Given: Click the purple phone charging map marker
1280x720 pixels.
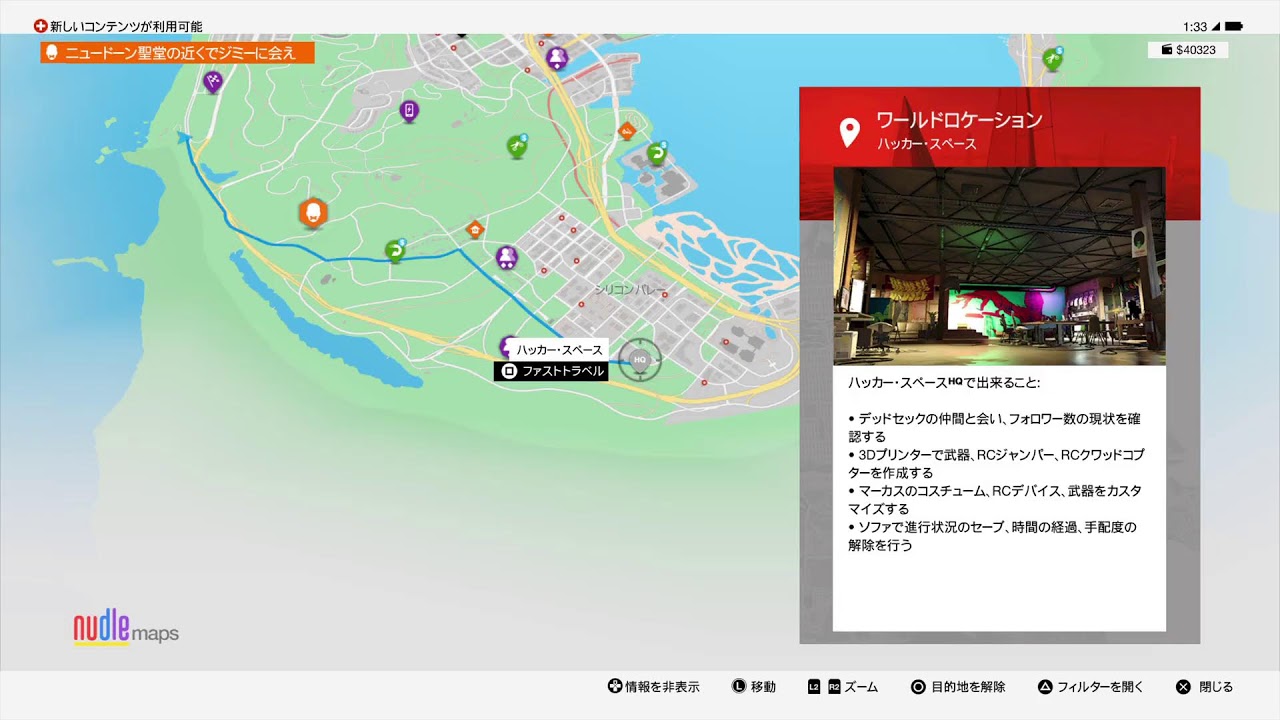Looking at the screenshot, I should coord(409,110).
